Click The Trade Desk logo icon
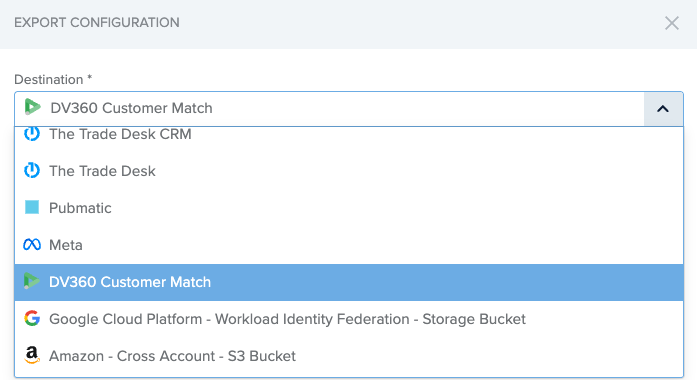Image resolution: width=697 pixels, height=380 pixels. click(32, 171)
